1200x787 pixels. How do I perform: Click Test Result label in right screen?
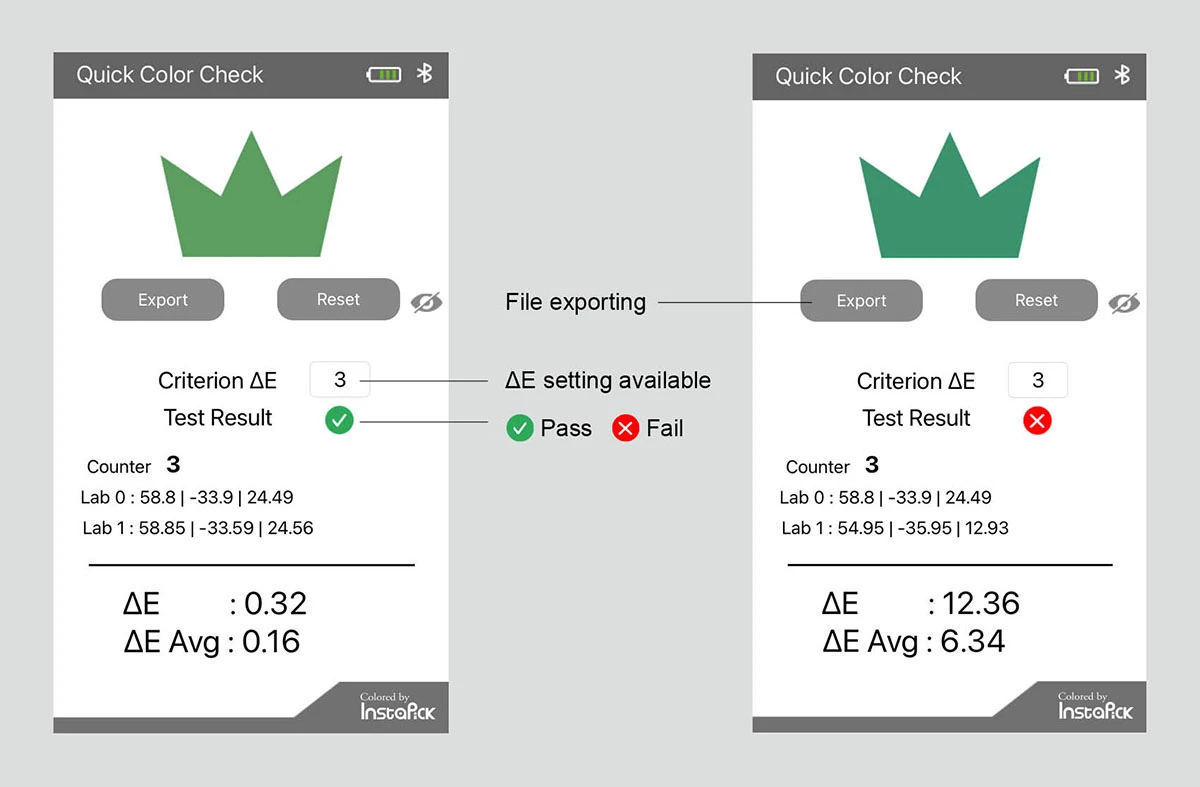[916, 418]
